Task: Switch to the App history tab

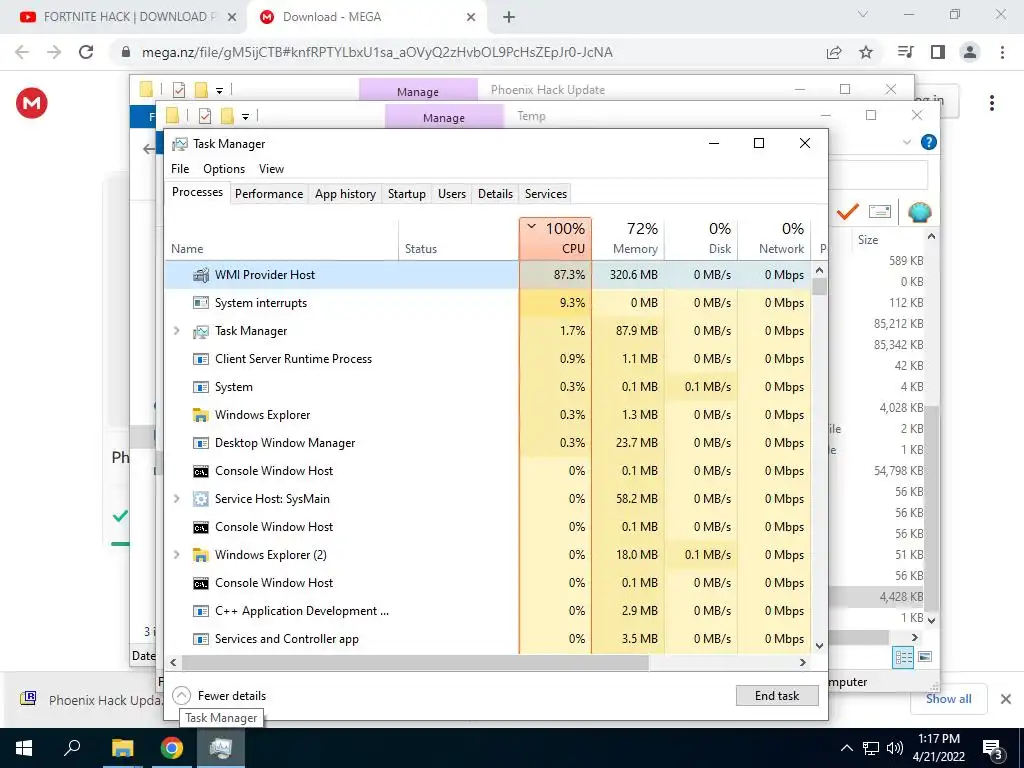Action: (345, 194)
